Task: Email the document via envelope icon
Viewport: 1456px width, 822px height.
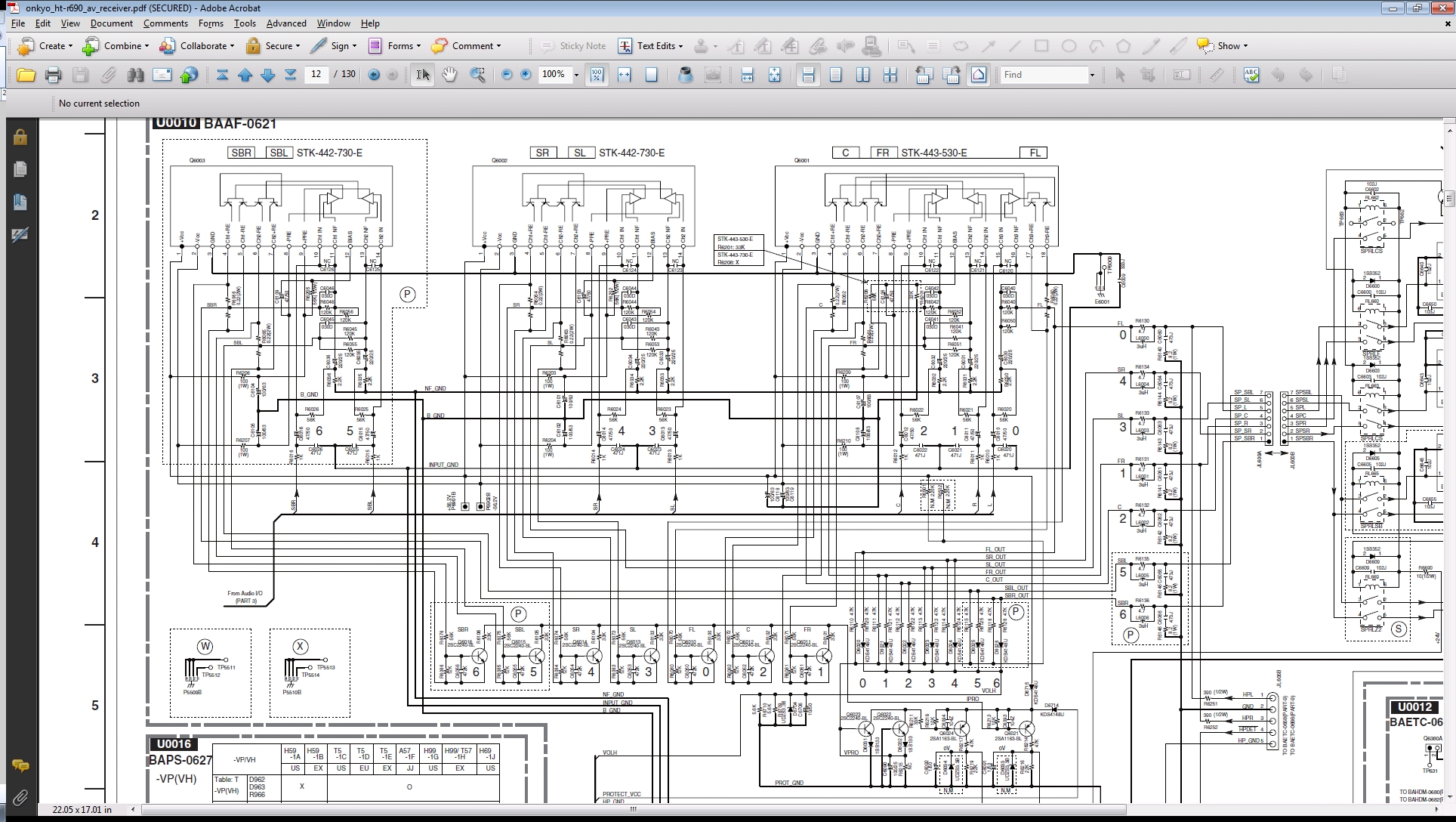Action: pos(162,75)
